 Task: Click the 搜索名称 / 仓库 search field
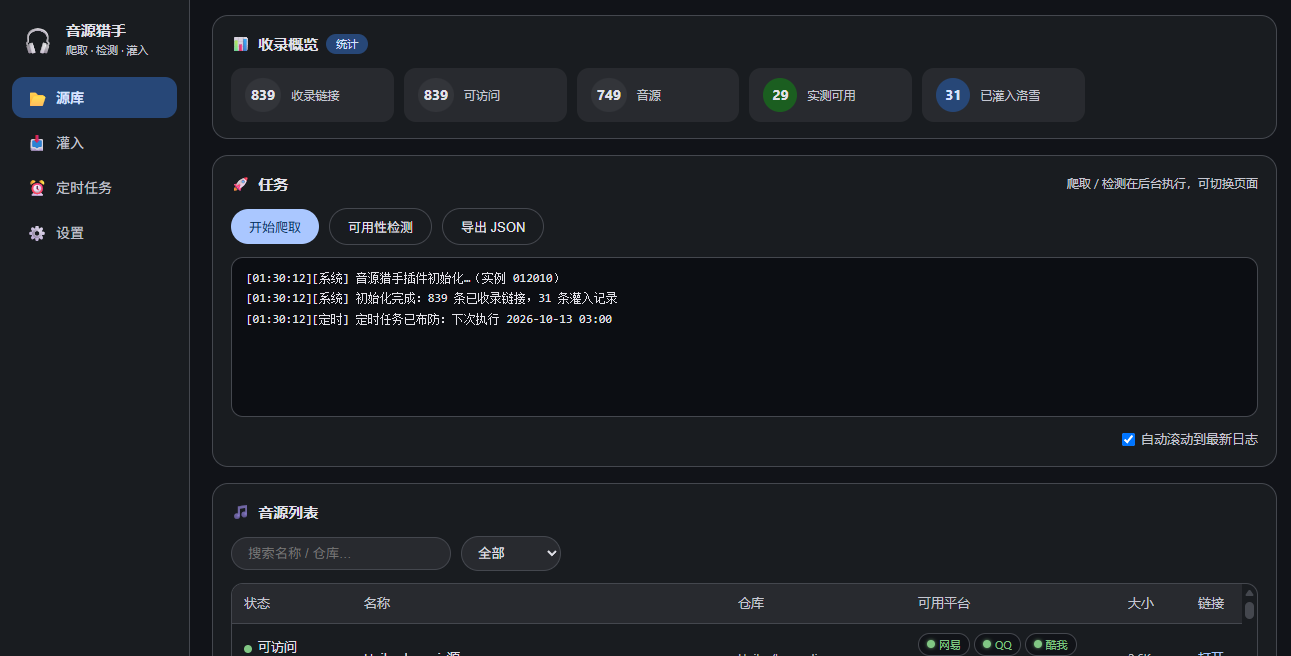[341, 553]
